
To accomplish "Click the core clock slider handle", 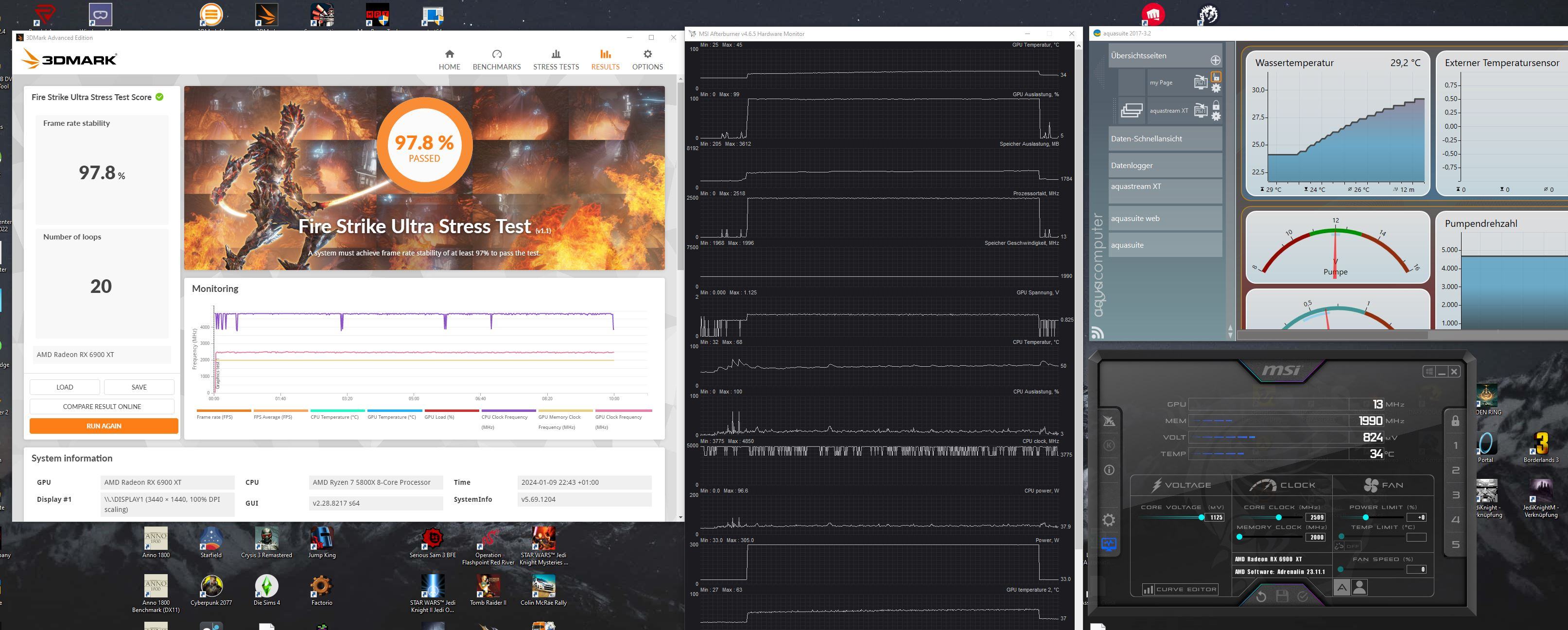I will click(1279, 517).
